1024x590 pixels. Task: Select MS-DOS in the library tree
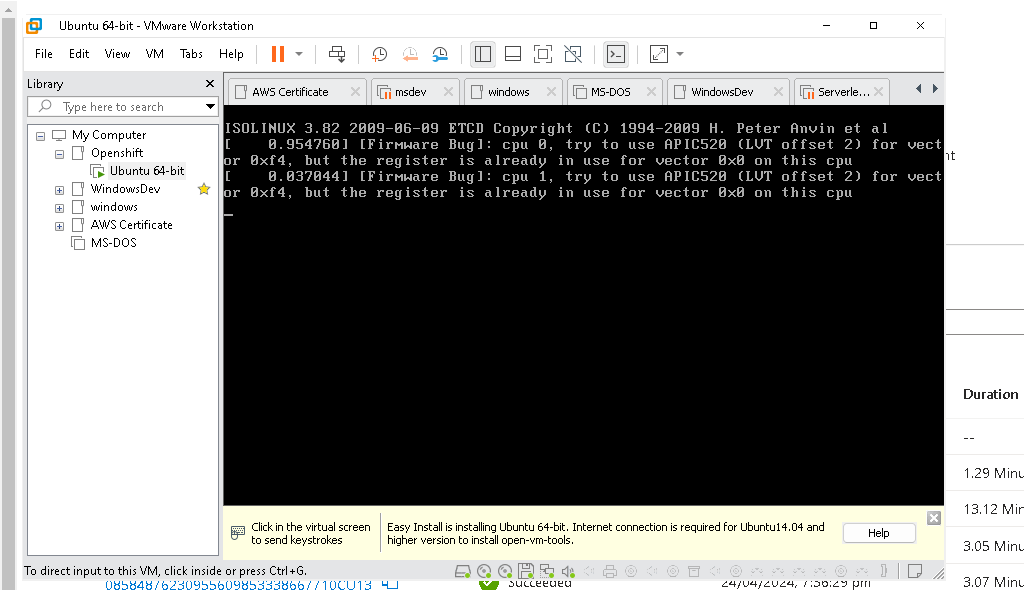114,243
